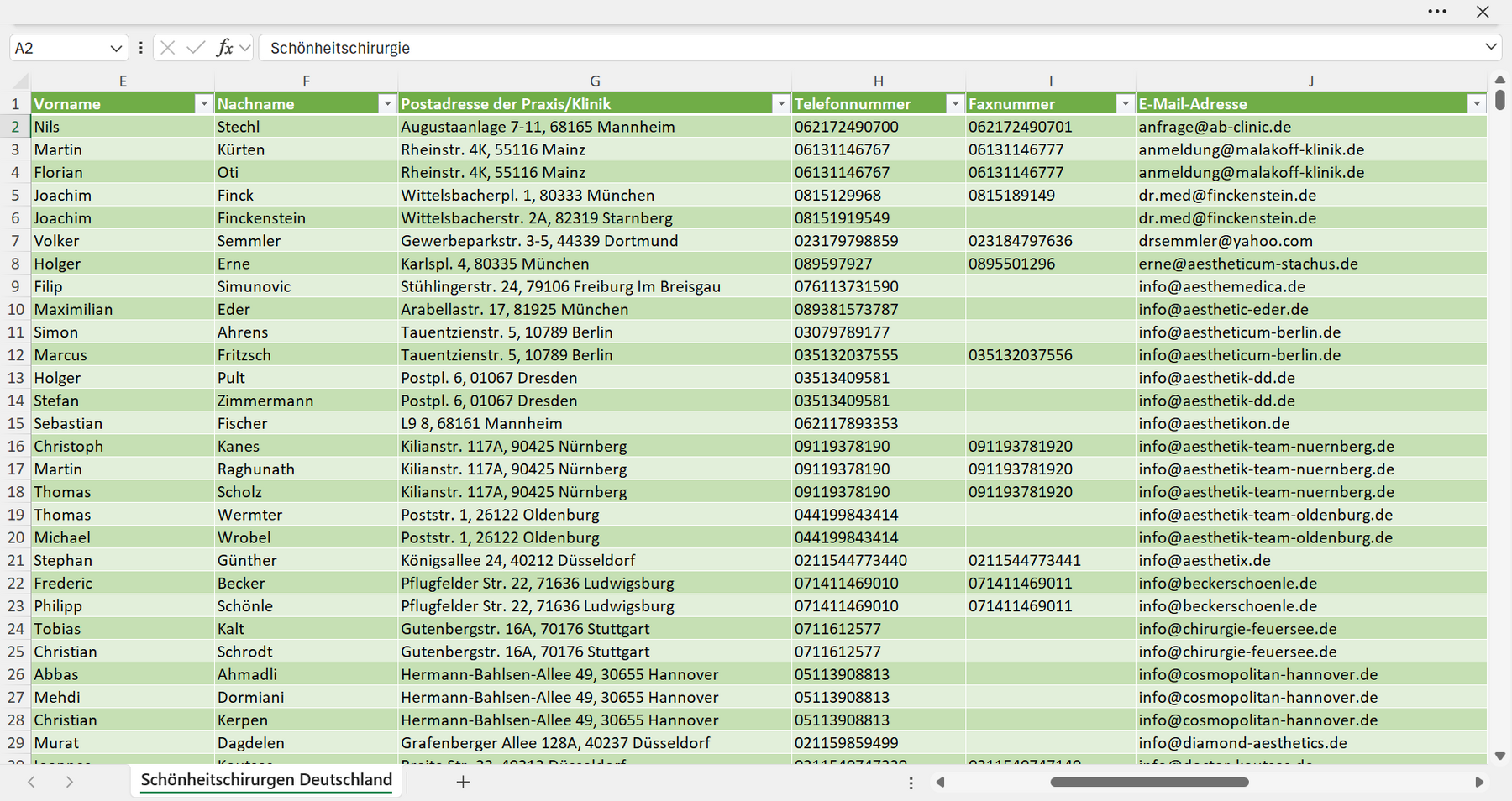The height and width of the screenshot is (801, 1512).
Task: Open Insert Function fx button
Action: pyautogui.click(x=224, y=48)
